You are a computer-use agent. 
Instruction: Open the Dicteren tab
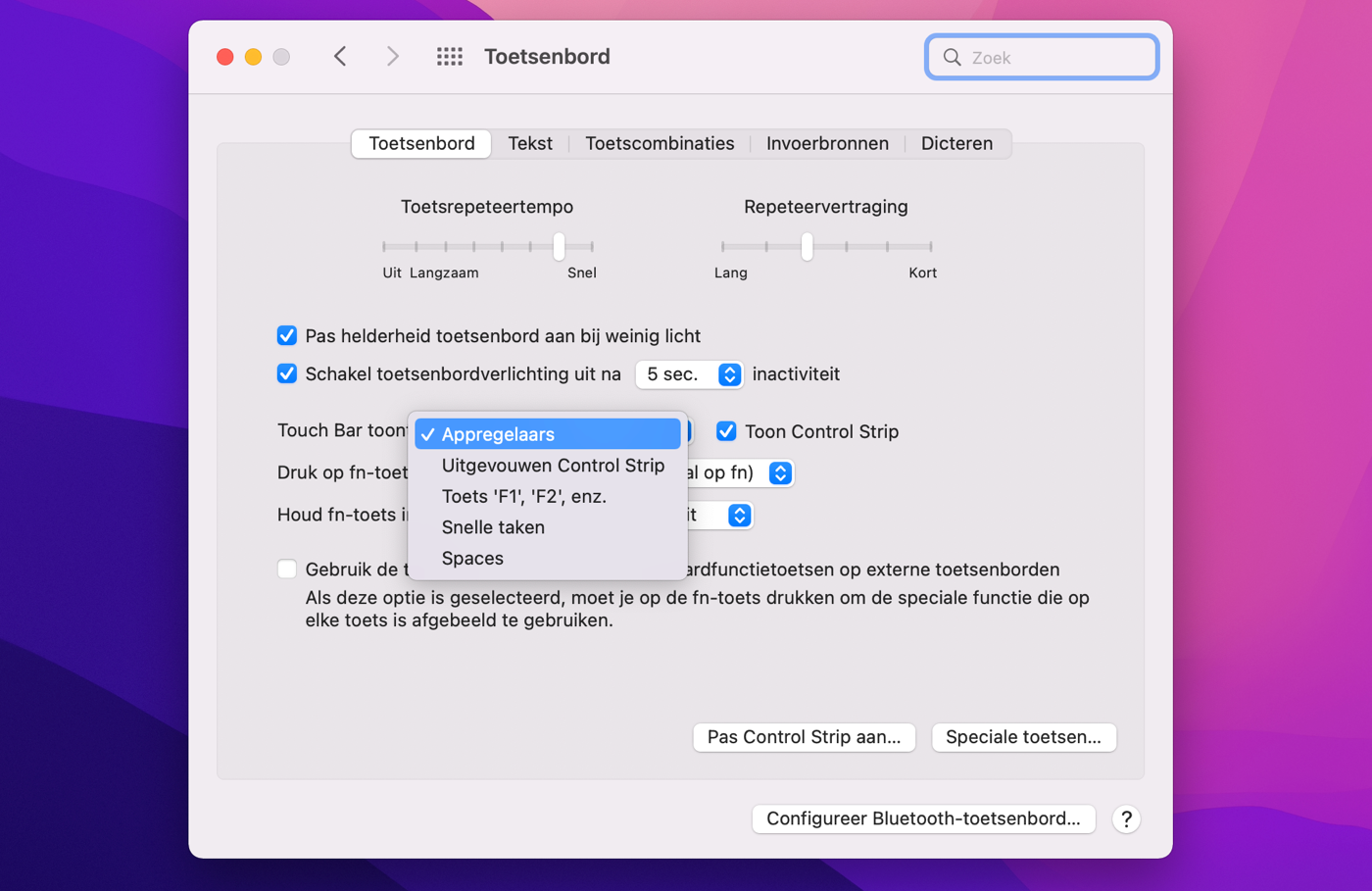tap(956, 143)
